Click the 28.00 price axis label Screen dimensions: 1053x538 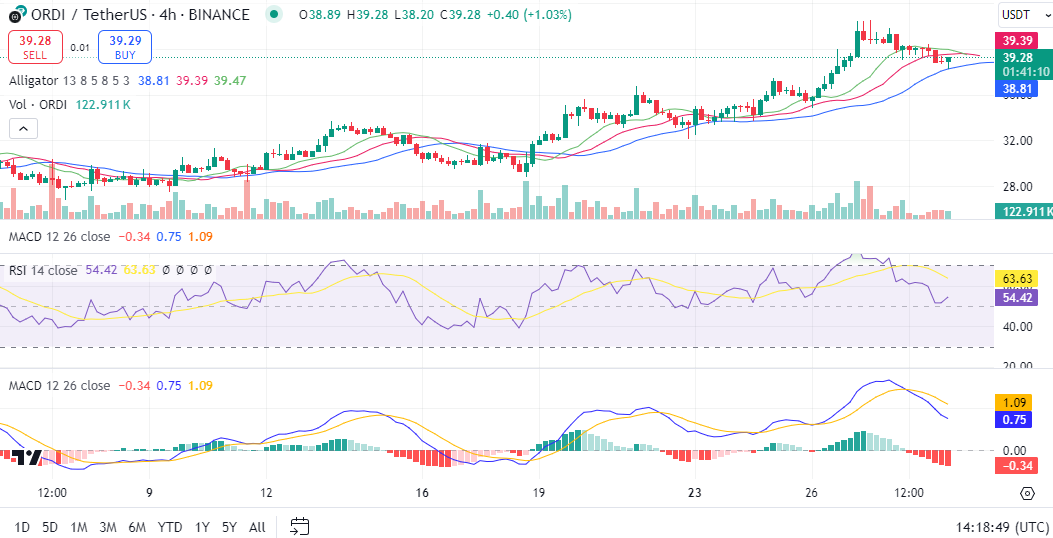(x=1016, y=187)
